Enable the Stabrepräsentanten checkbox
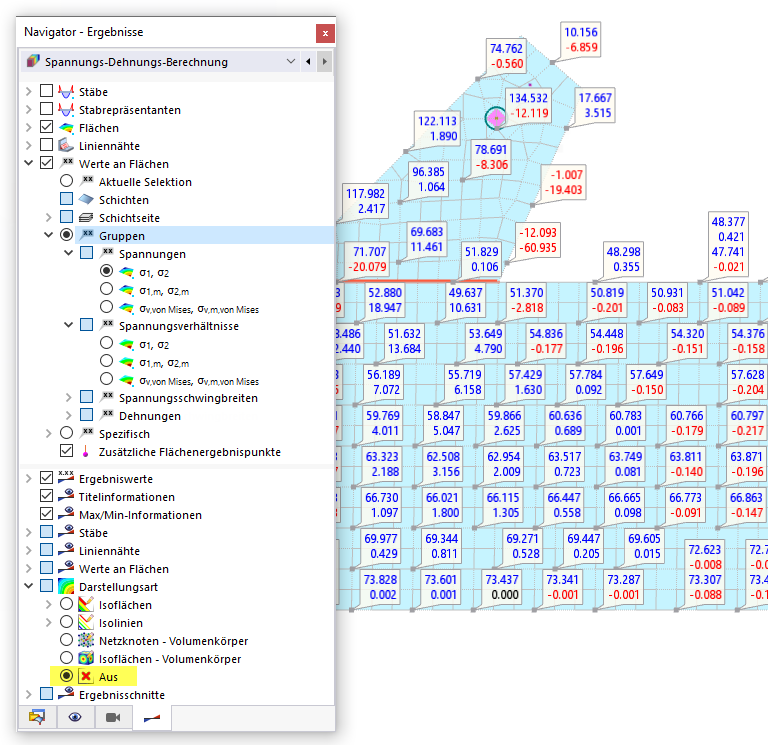Image resolution: width=768 pixels, height=745 pixels. [x=47, y=109]
